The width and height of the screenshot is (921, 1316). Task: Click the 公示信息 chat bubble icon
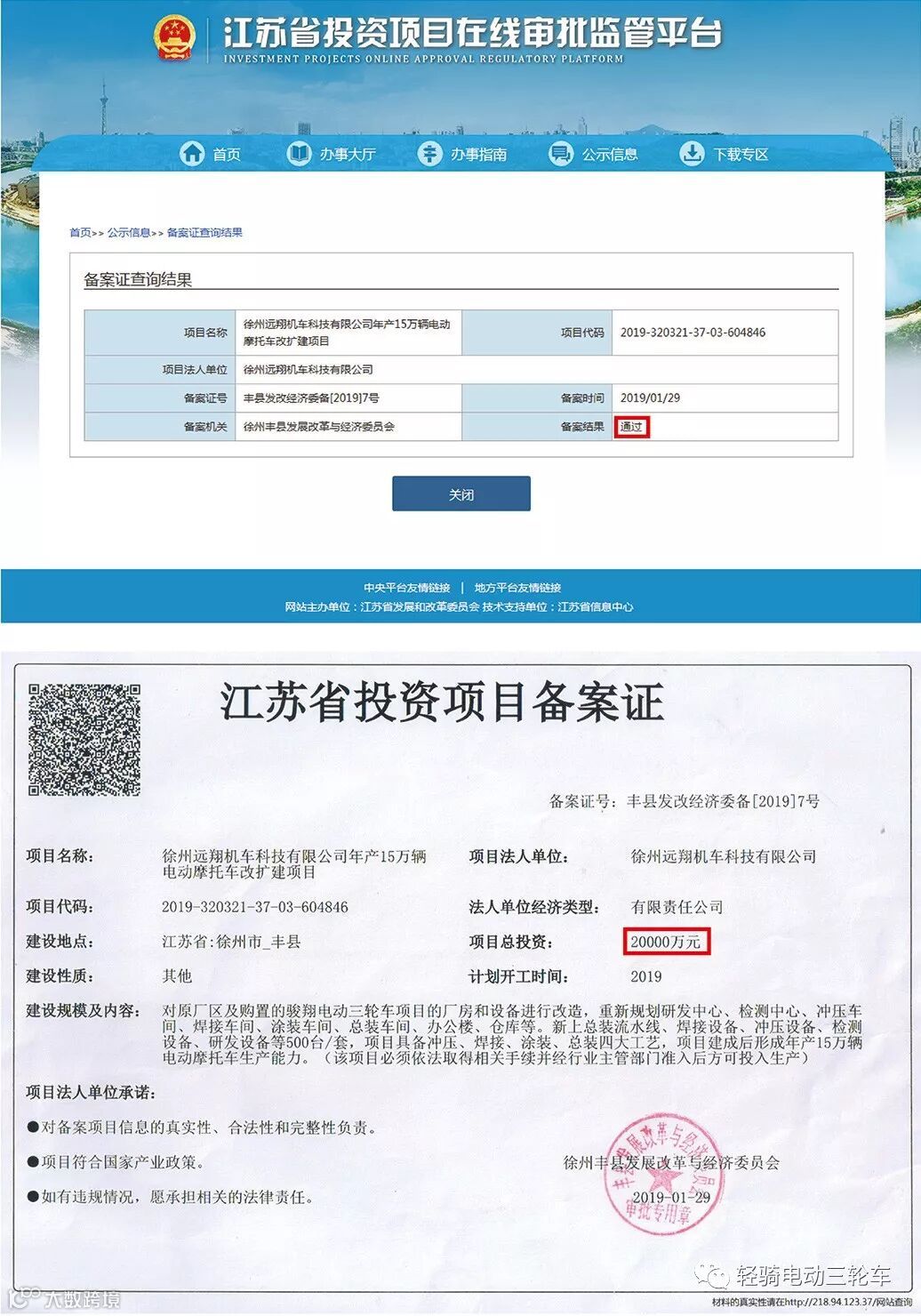[561, 153]
